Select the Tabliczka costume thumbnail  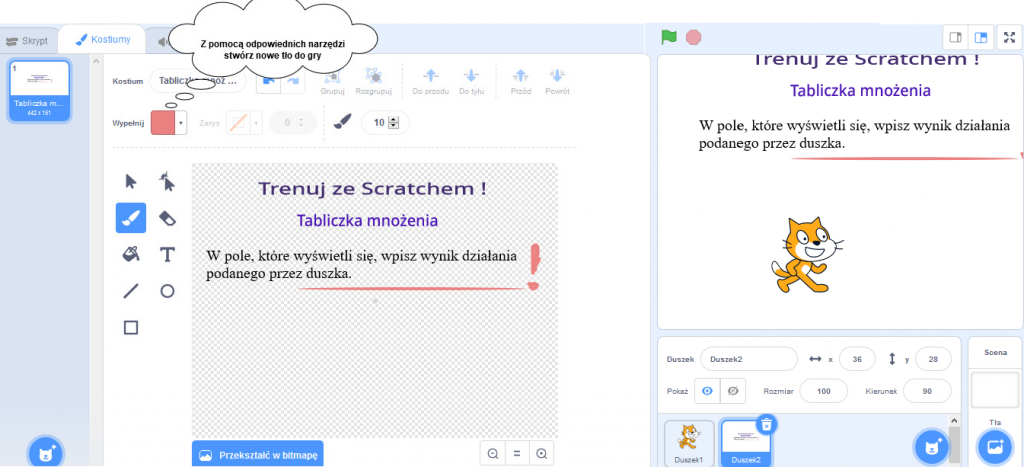(39, 91)
